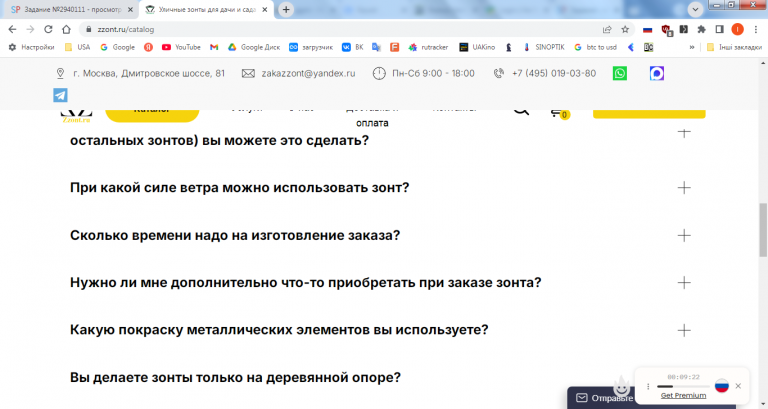Screen dimensions: 768x409
Task: Click the address 'г. Москва, Дмитровское шоссе, 81'
Action: click(149, 73)
